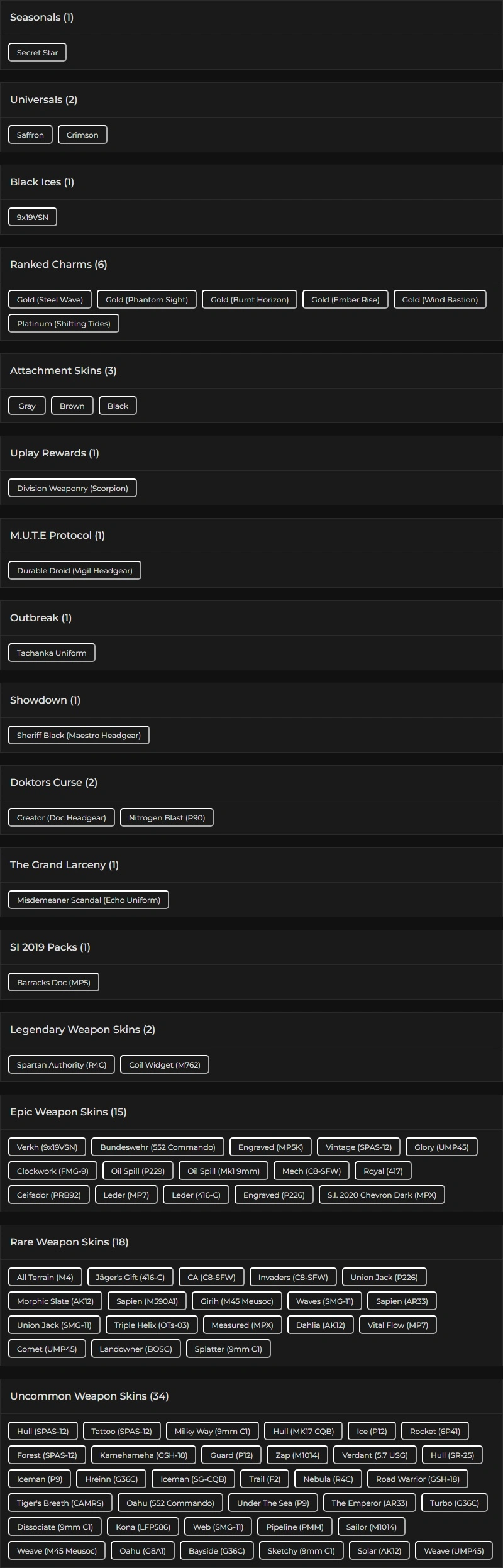Click the Tachanka Uniform tag

coord(52,653)
